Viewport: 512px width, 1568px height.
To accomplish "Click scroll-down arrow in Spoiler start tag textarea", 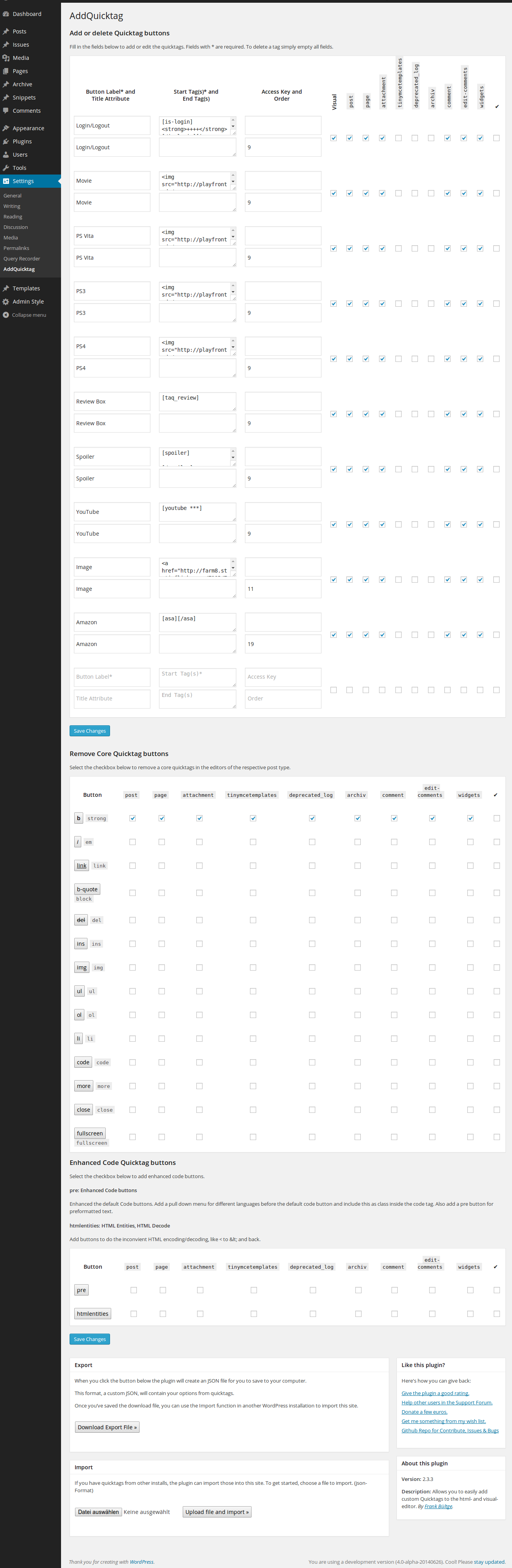I will pos(232,458).
